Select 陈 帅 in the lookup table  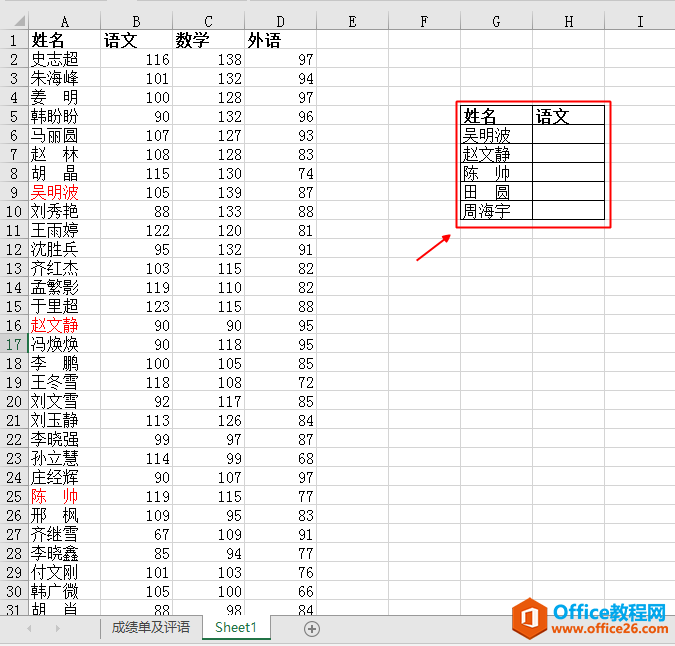(496, 173)
